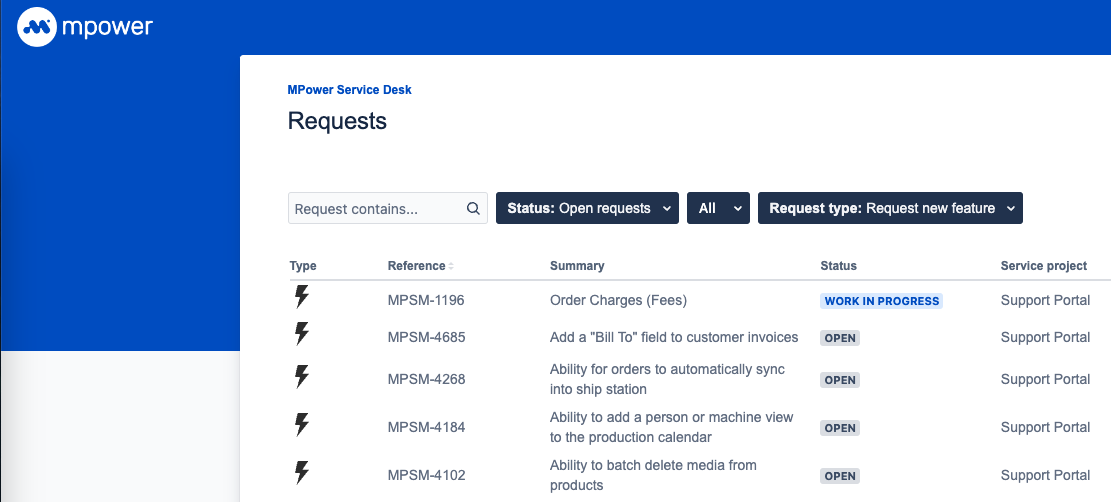
Task: Open the MPower Service Desk link
Action: (349, 90)
